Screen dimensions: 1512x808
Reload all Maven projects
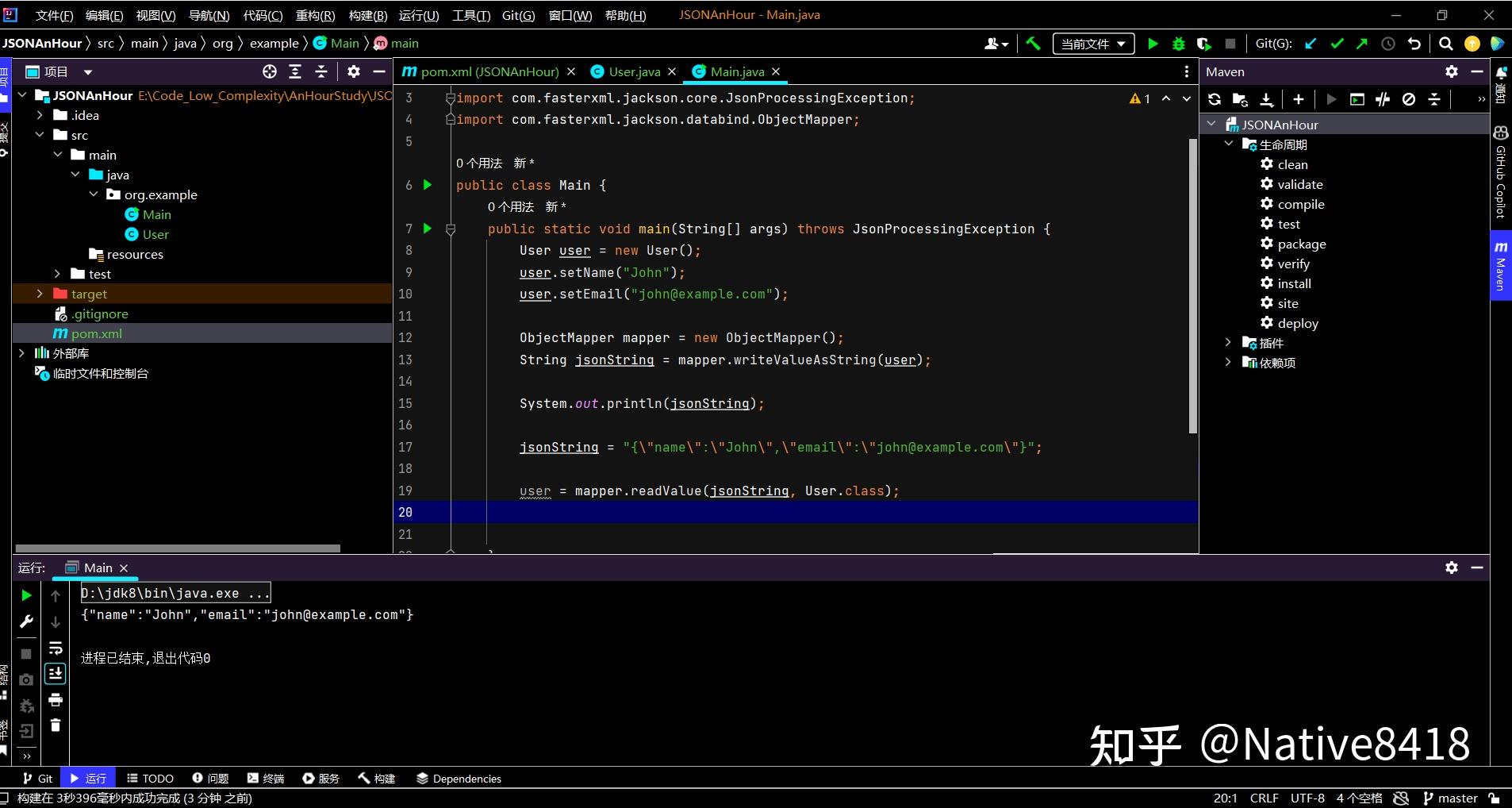pos(1216,99)
